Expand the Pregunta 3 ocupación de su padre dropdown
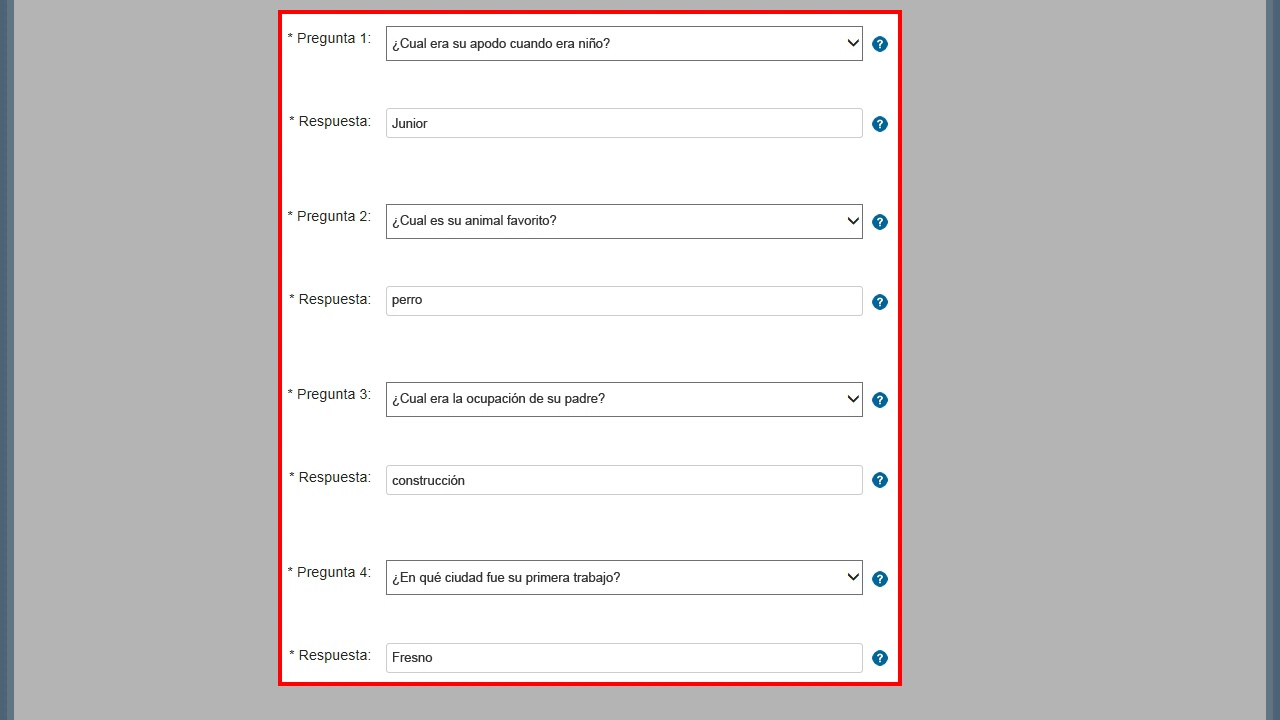The width and height of the screenshot is (1280, 720). [x=624, y=400]
